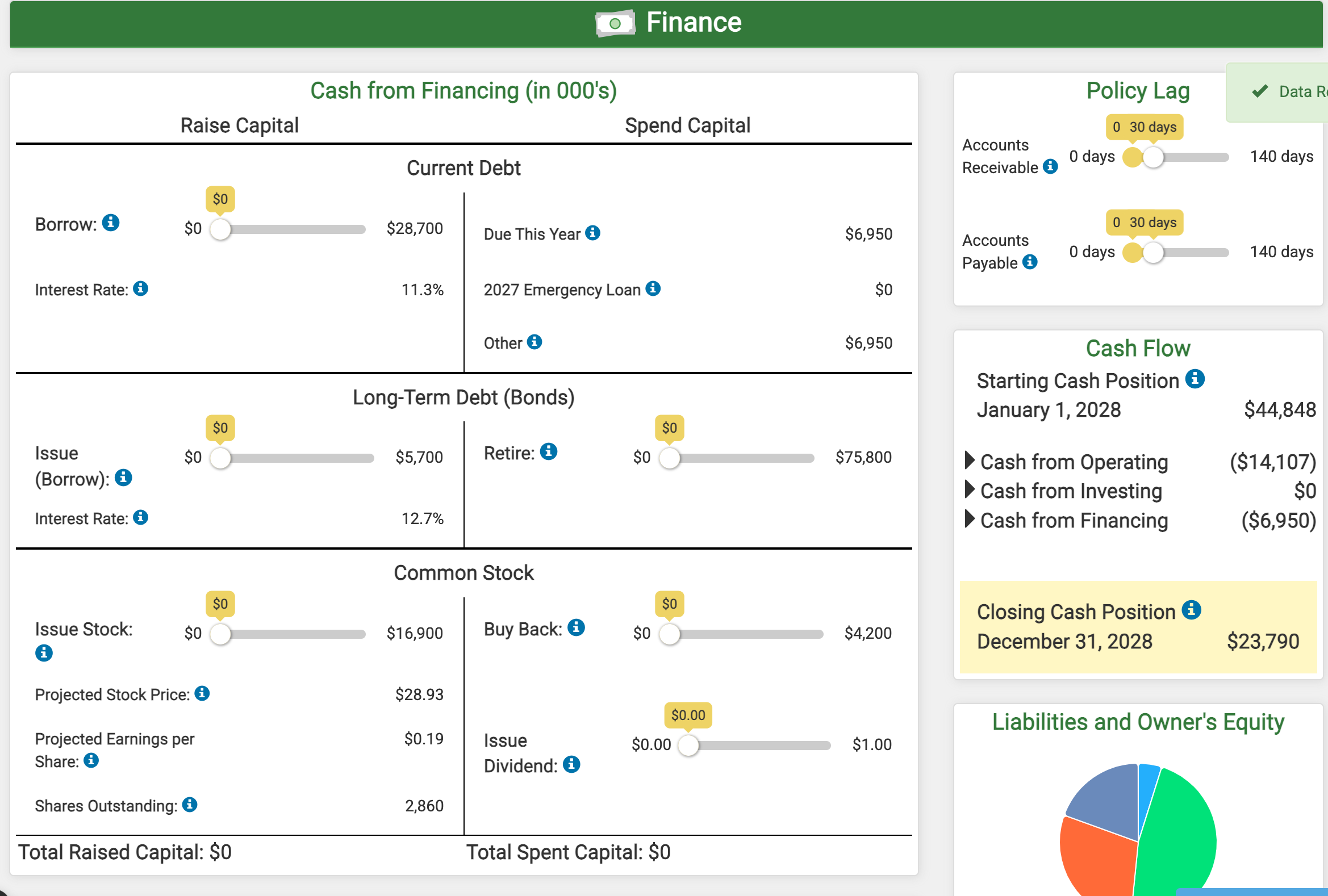The height and width of the screenshot is (896, 1328).
Task: Click the Issue Dividend info icon
Action: point(571,765)
